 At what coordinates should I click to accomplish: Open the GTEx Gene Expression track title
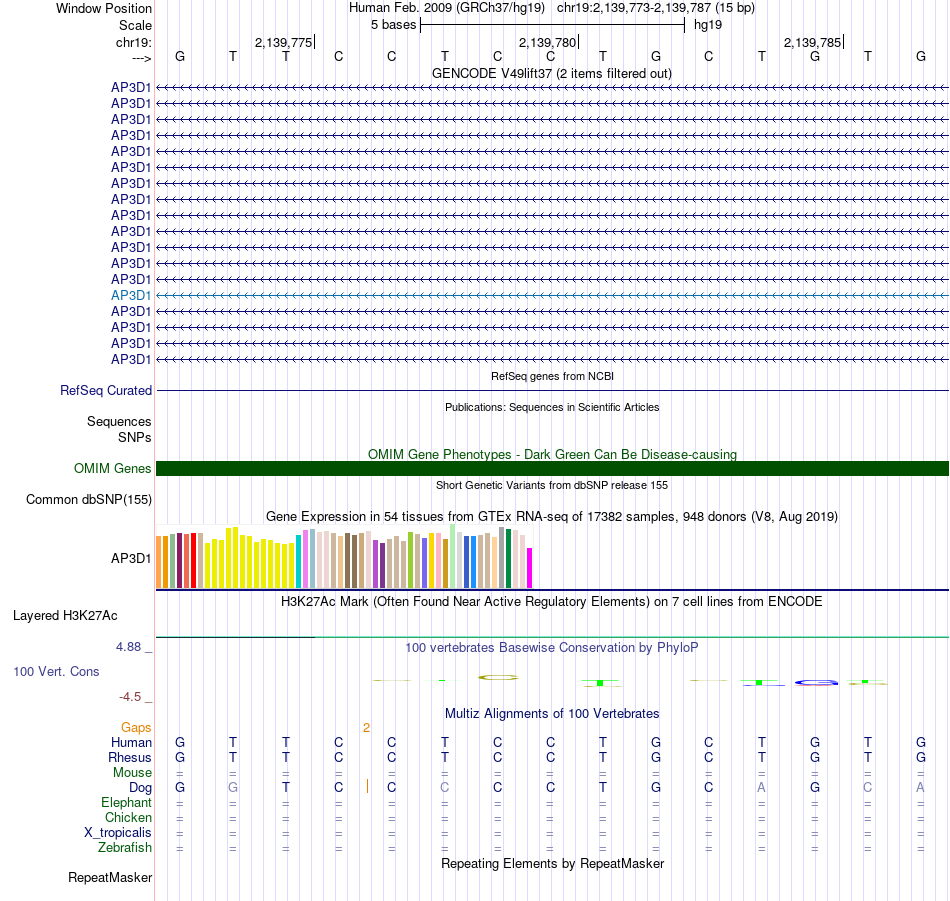(x=552, y=516)
